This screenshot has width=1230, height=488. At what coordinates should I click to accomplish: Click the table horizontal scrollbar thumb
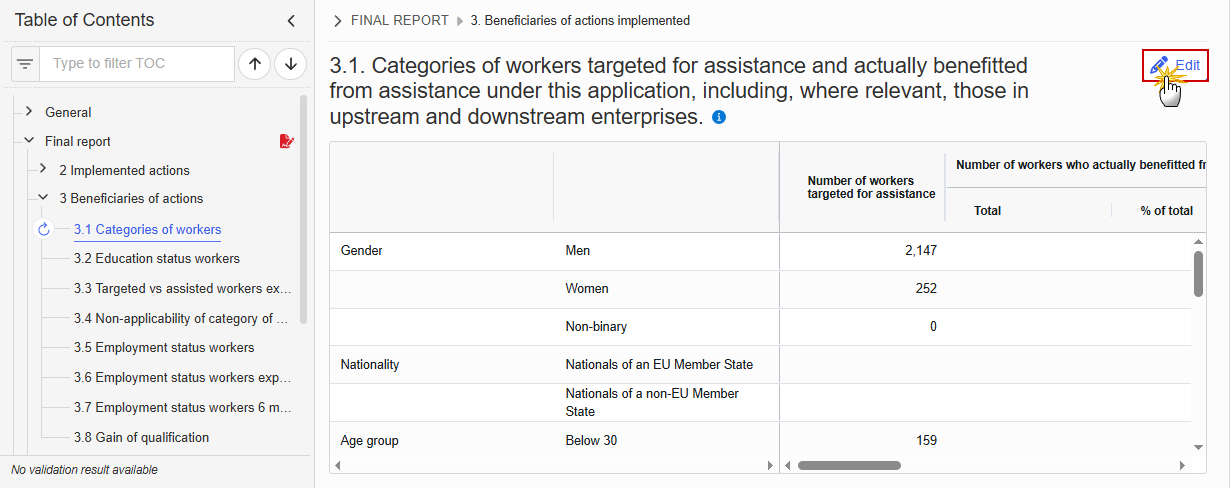pyautogui.click(x=849, y=465)
